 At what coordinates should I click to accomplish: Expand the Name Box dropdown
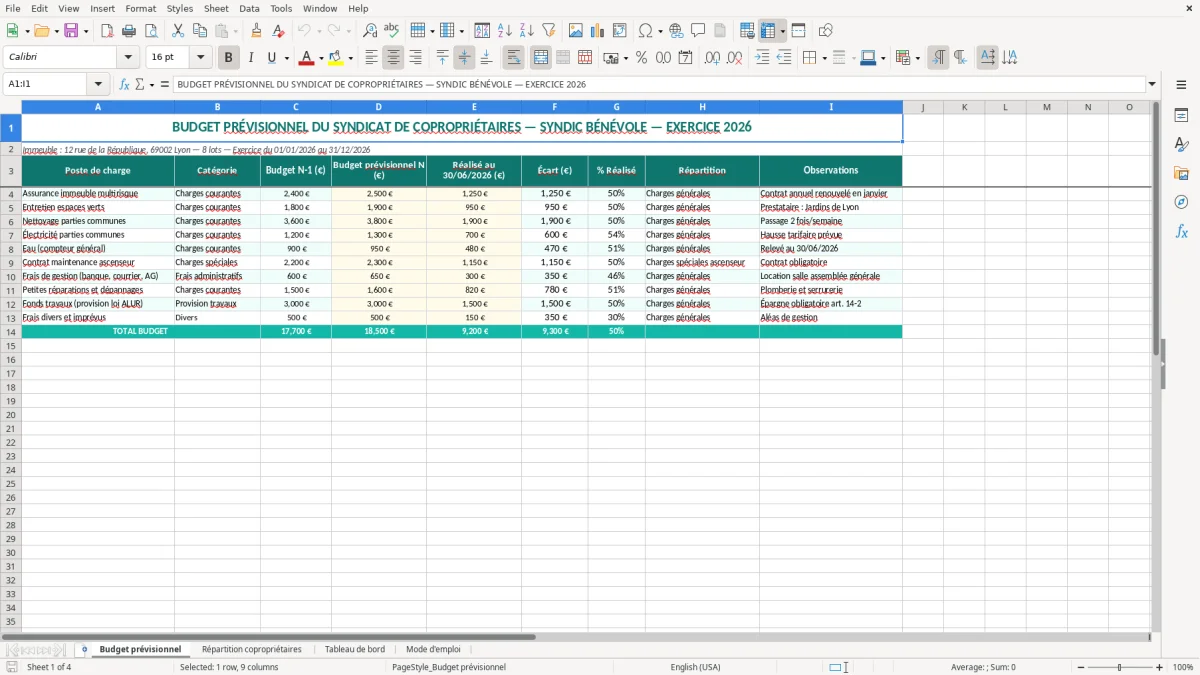click(x=98, y=85)
